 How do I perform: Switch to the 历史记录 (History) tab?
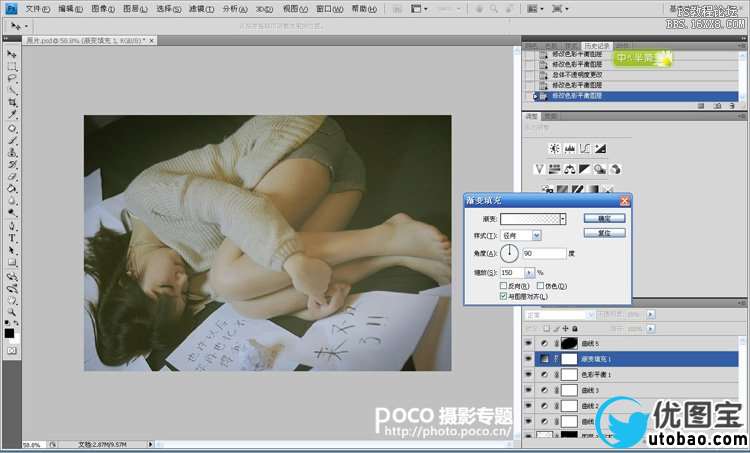596,46
